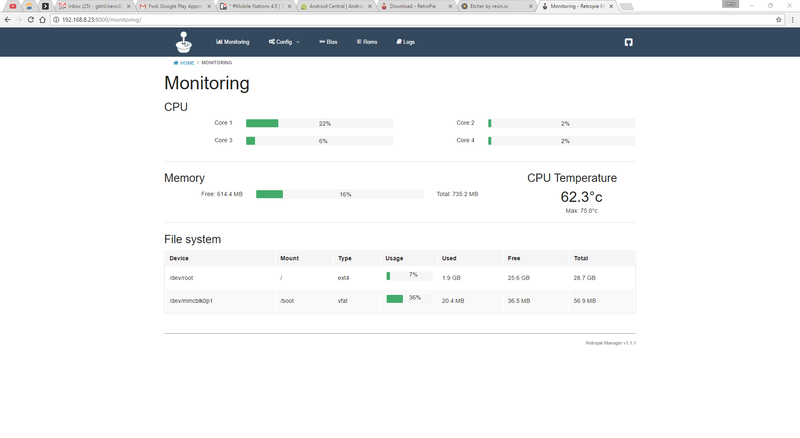This screenshot has width=800, height=438.
Task: Reload the page with refresh icon
Action: coord(31,19)
